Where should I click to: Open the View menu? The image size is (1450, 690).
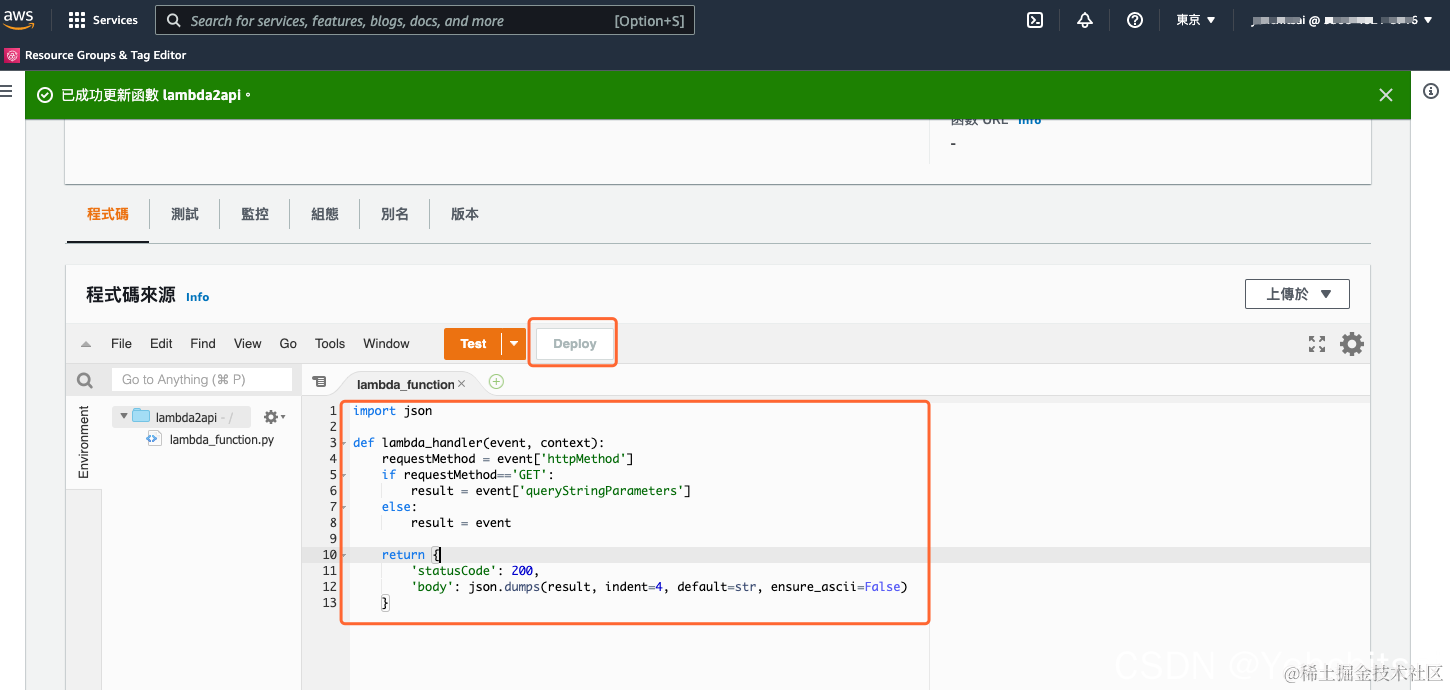[248, 344]
